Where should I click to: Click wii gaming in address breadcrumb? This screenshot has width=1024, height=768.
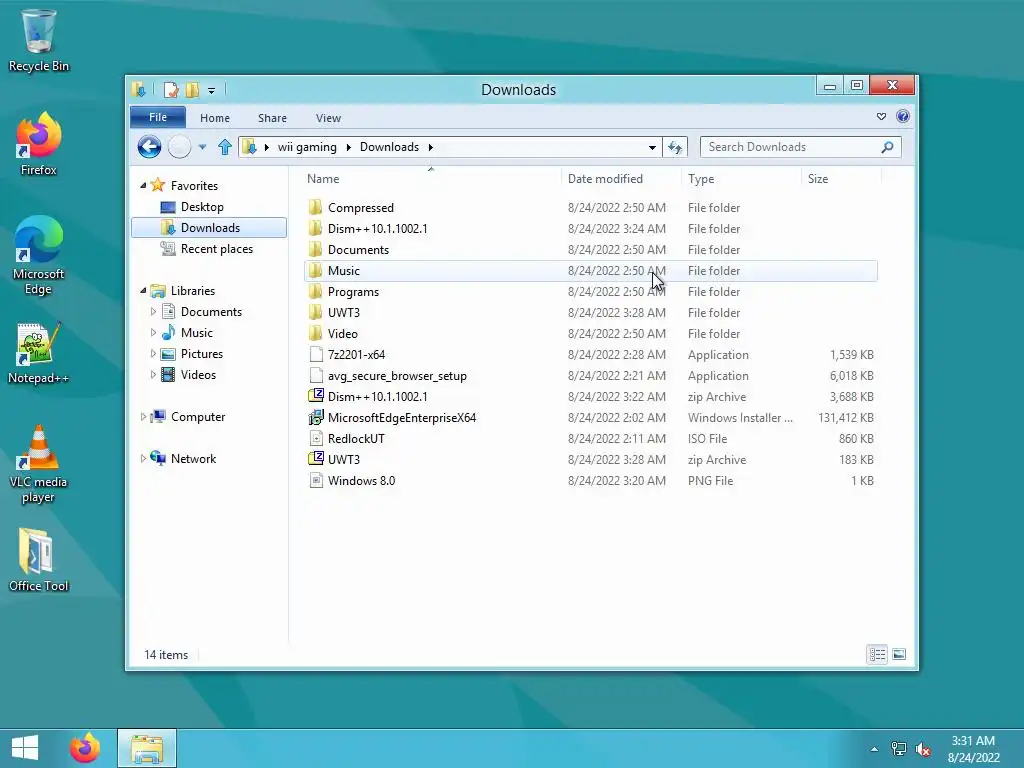coord(307,147)
